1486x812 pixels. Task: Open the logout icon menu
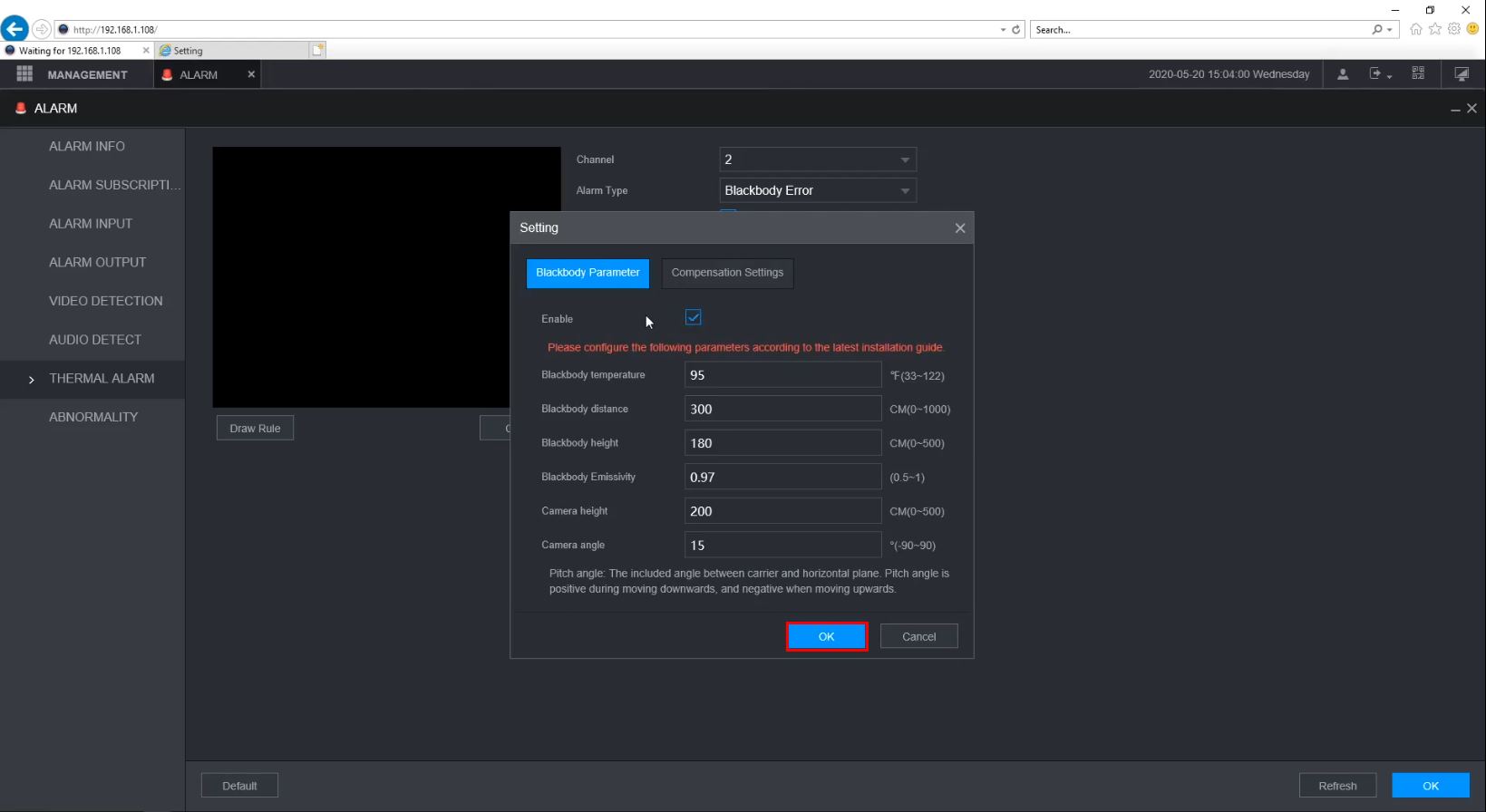pyautogui.click(x=1380, y=74)
